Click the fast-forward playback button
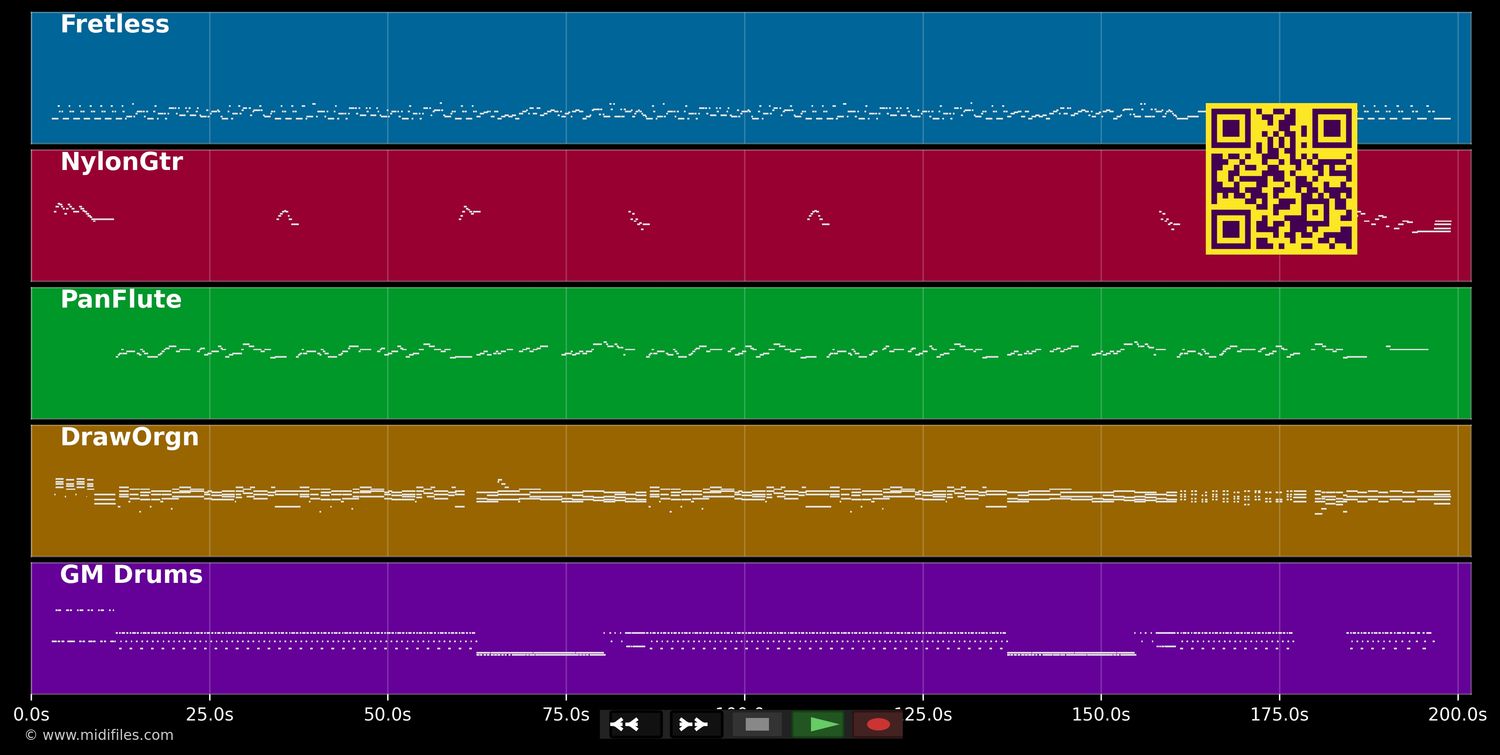Viewport: 1500px width, 755px height. (696, 724)
